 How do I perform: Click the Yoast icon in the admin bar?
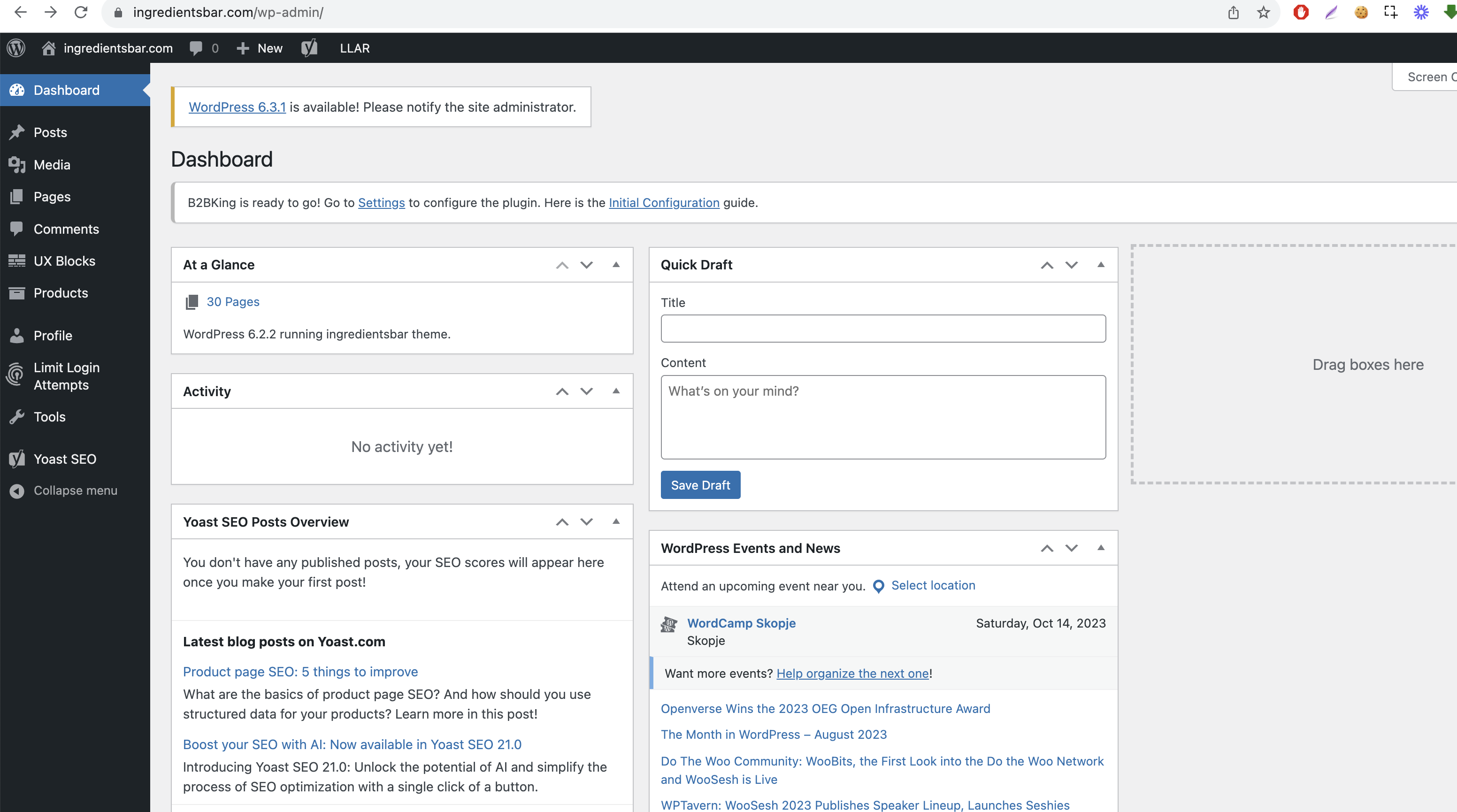309,48
